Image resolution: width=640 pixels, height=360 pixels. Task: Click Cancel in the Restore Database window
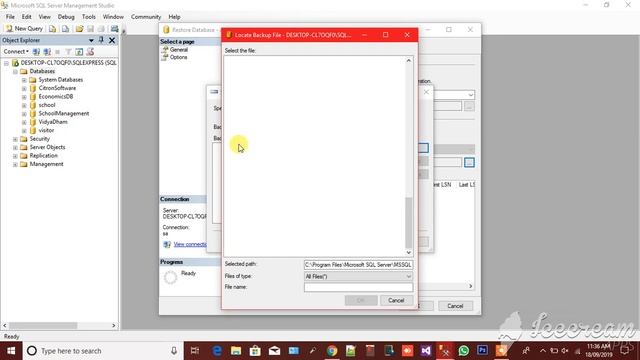tap(455, 306)
